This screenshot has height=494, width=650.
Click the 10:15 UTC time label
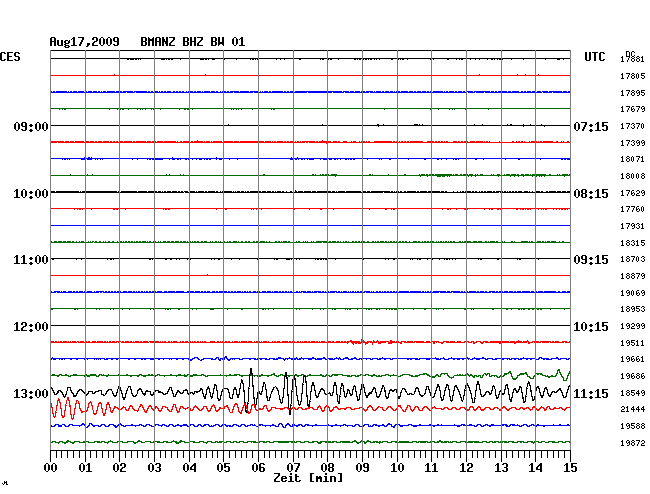591,327
